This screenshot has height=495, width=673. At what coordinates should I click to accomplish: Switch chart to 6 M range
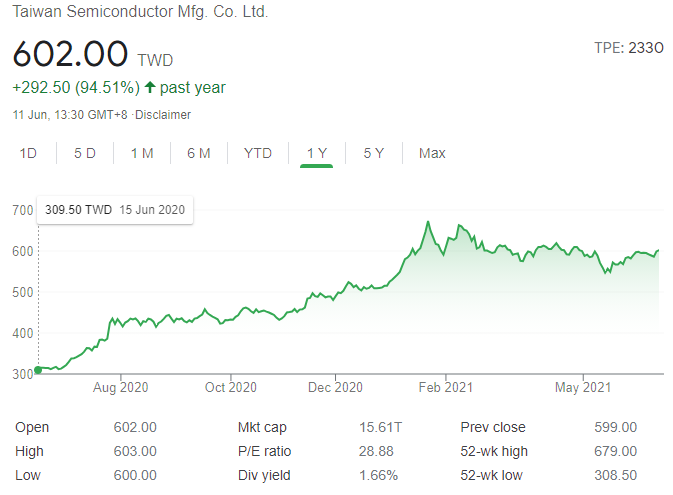199,153
